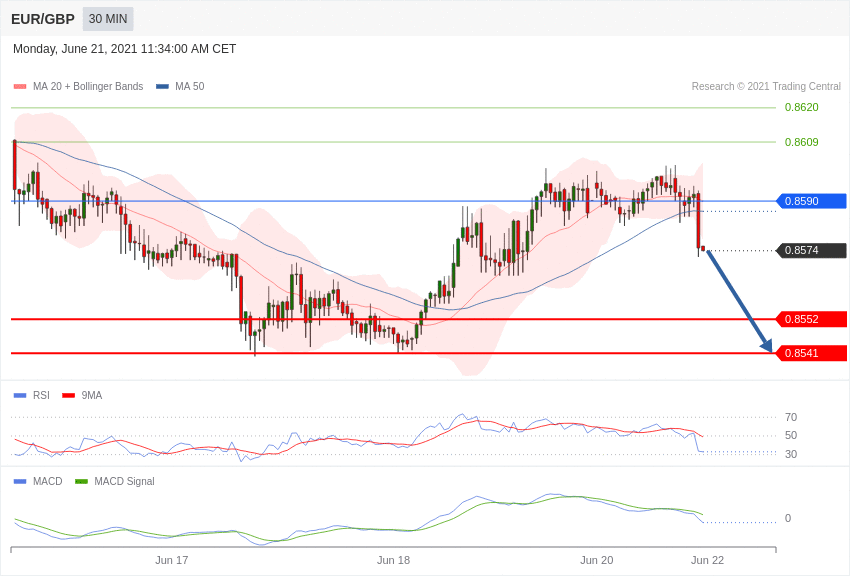Click the MACD legend blue swatch
Screen dimensions: 850x576
(x=20, y=481)
